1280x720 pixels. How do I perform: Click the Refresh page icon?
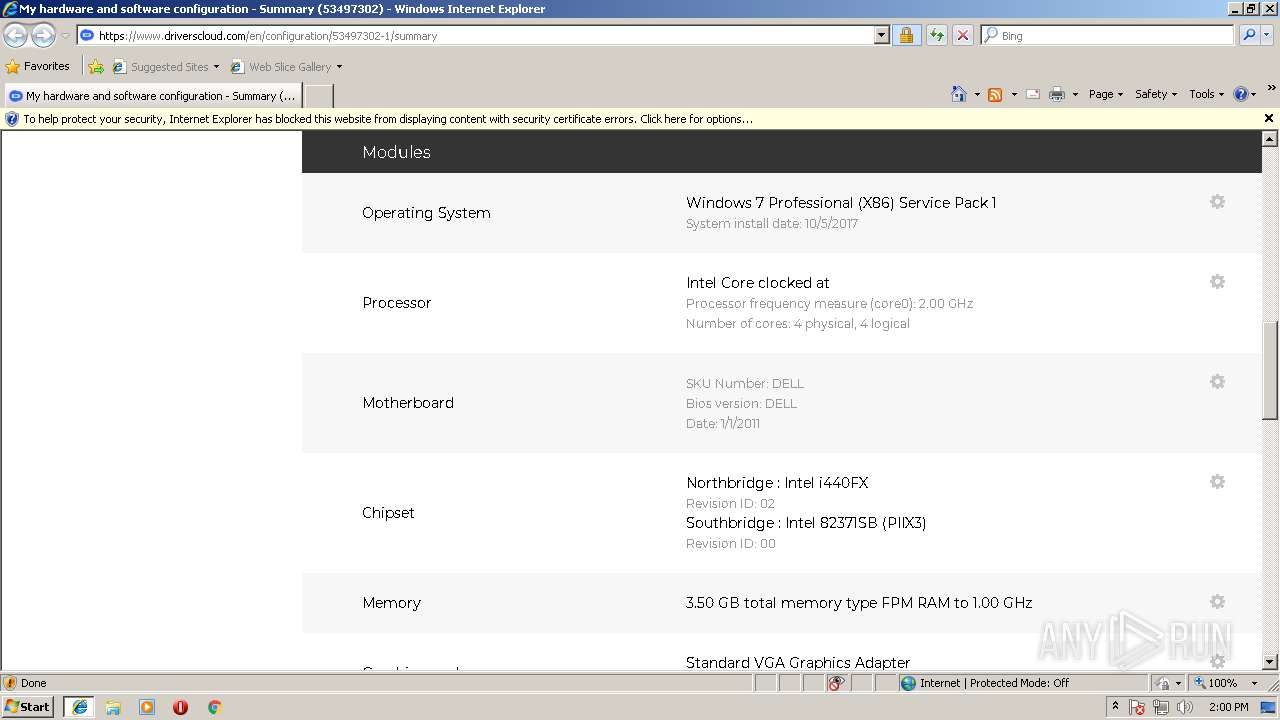[x=936, y=35]
